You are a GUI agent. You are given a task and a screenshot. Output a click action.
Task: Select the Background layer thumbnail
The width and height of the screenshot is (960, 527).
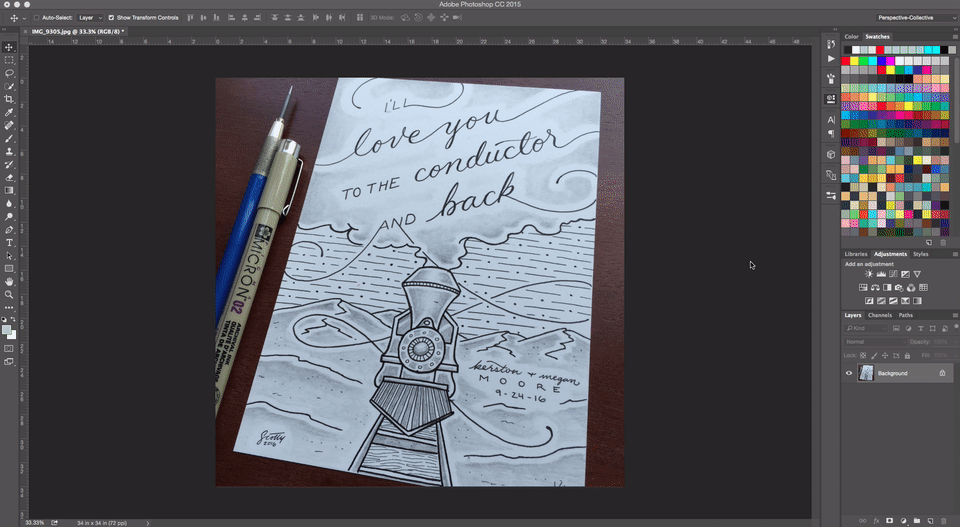866,373
